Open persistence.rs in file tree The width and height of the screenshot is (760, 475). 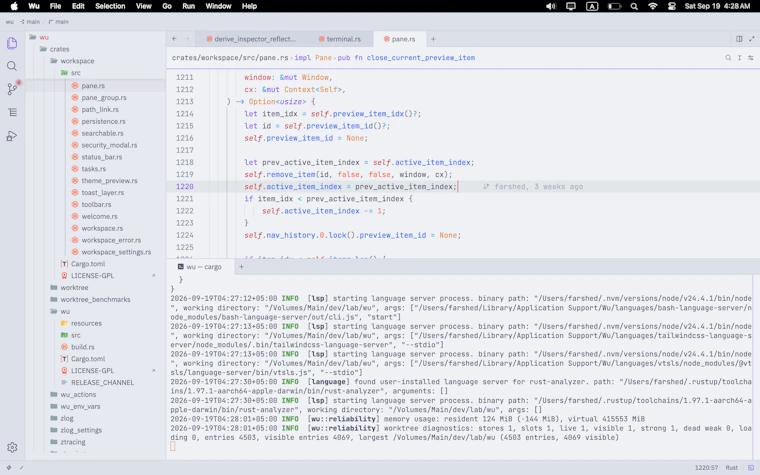tap(103, 121)
